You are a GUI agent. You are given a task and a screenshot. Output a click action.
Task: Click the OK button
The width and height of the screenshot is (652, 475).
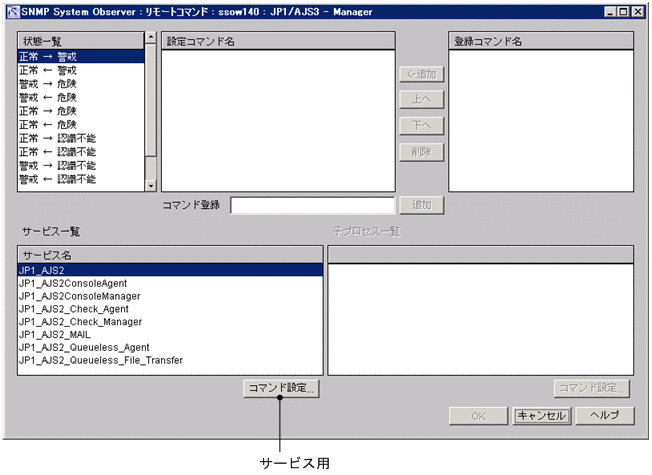[478, 416]
